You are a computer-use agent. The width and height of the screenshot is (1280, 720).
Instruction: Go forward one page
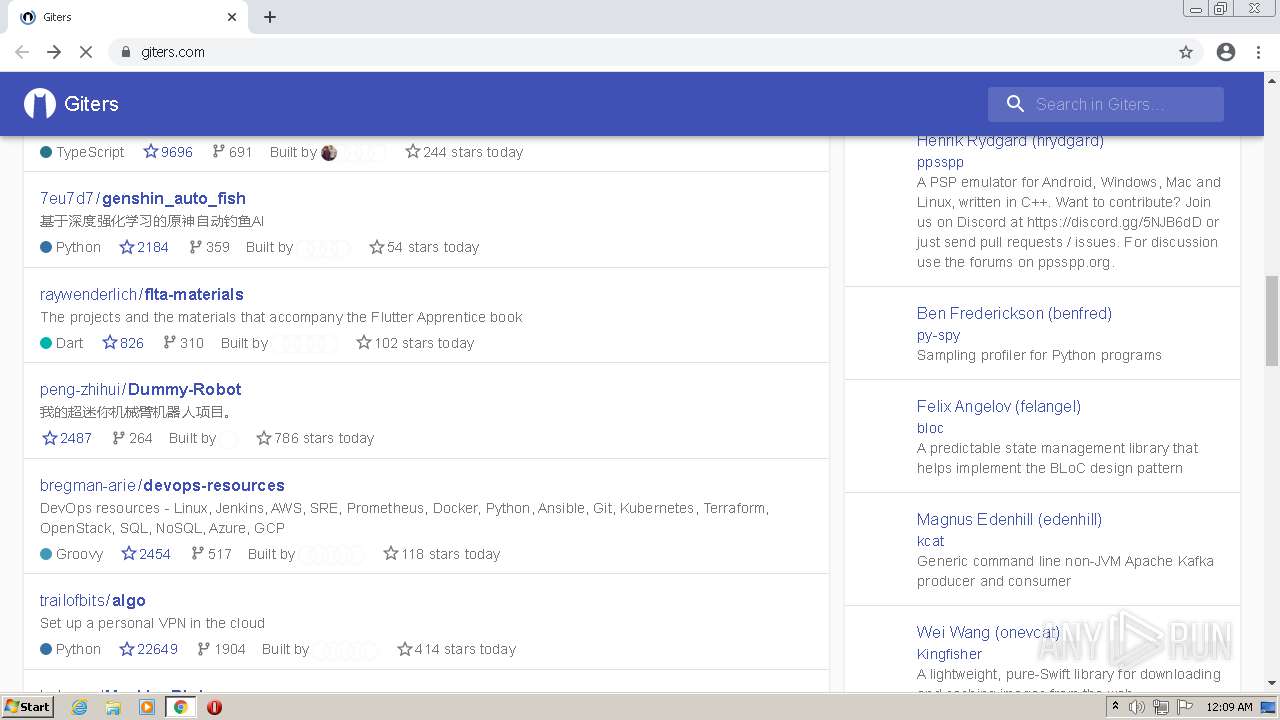coord(54,52)
